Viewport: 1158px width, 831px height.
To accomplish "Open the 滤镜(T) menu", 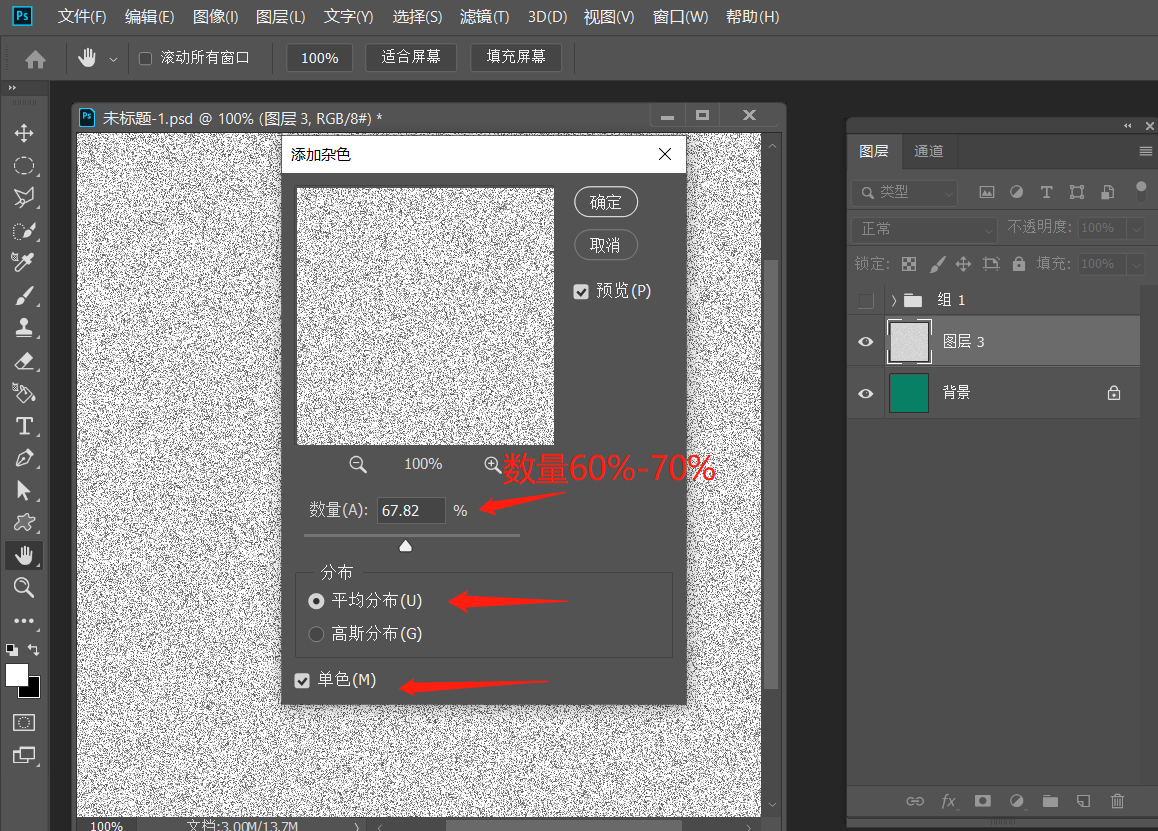I will pyautogui.click(x=484, y=16).
